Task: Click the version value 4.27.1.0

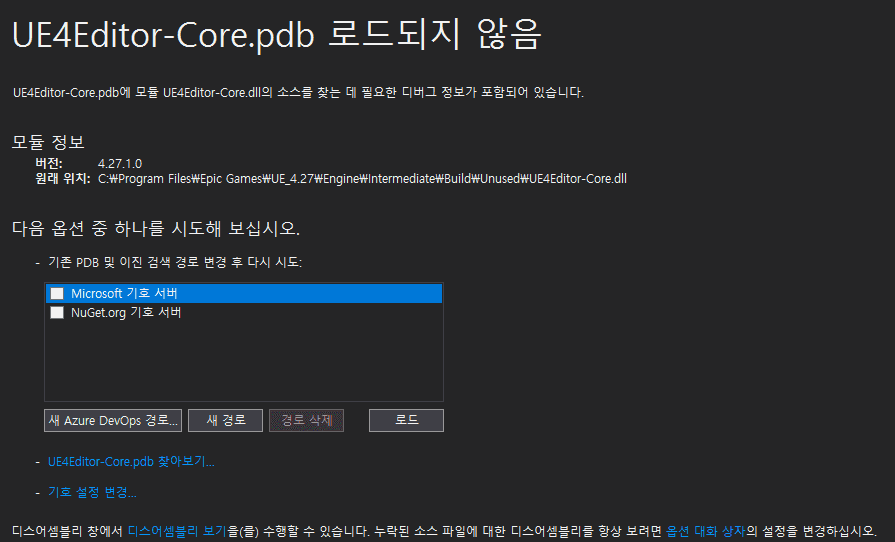Action: (x=120, y=164)
